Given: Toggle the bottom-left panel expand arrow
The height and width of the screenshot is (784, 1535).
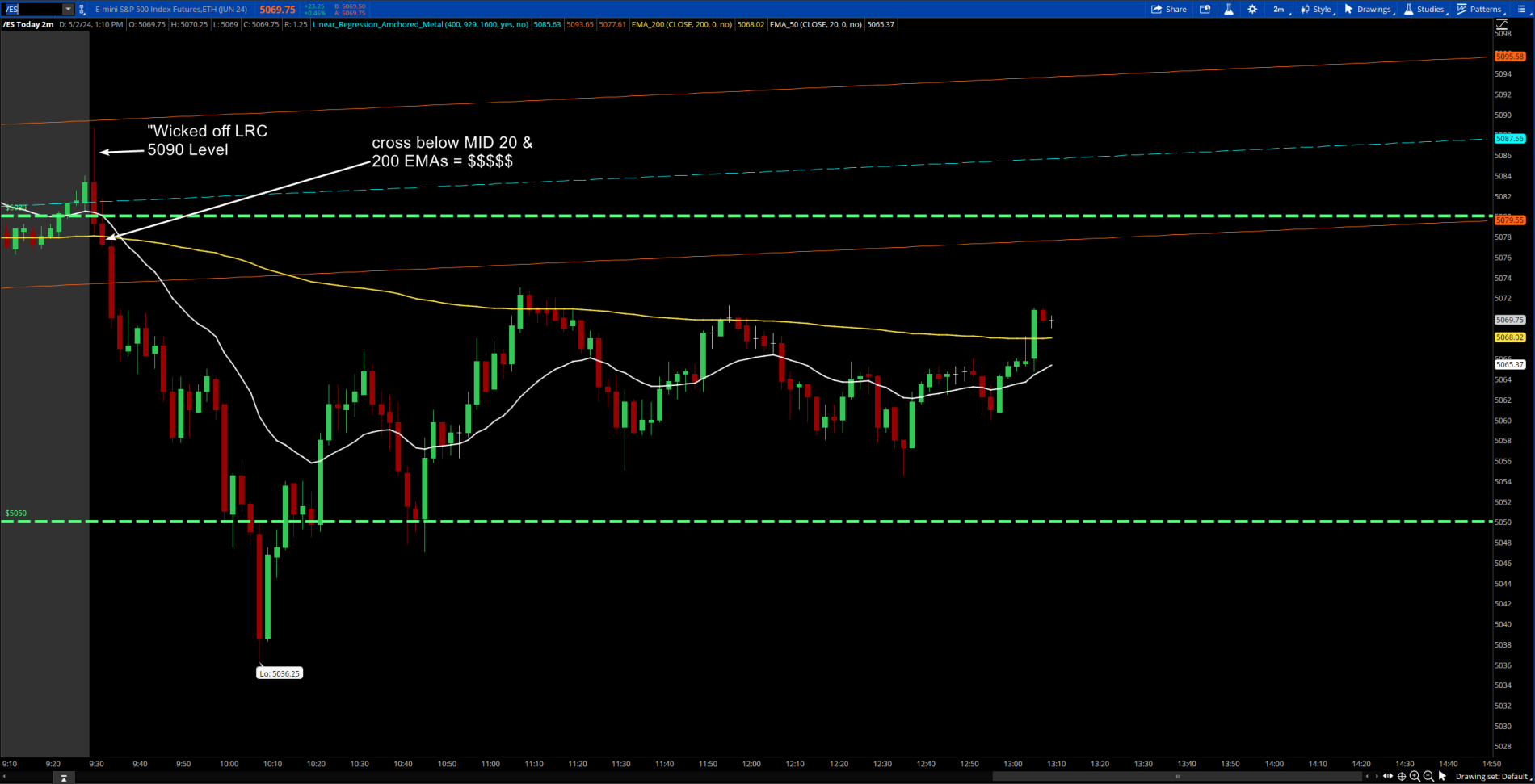Looking at the screenshot, I should [63, 778].
